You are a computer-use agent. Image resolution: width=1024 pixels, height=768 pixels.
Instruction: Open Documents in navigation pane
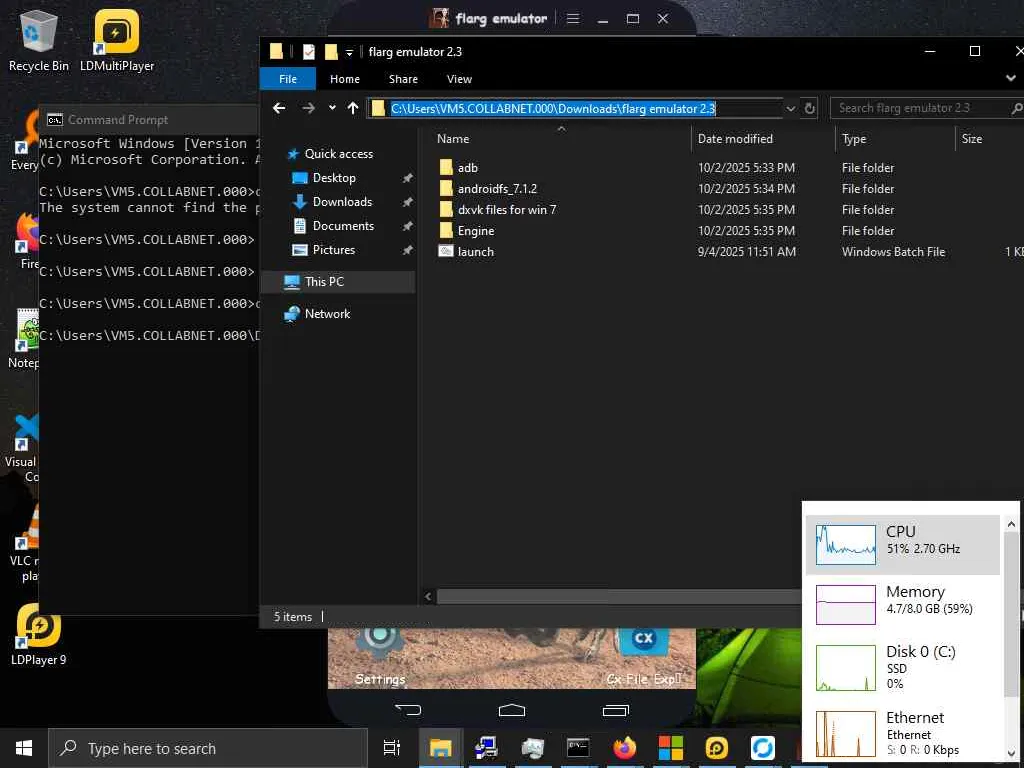(343, 226)
